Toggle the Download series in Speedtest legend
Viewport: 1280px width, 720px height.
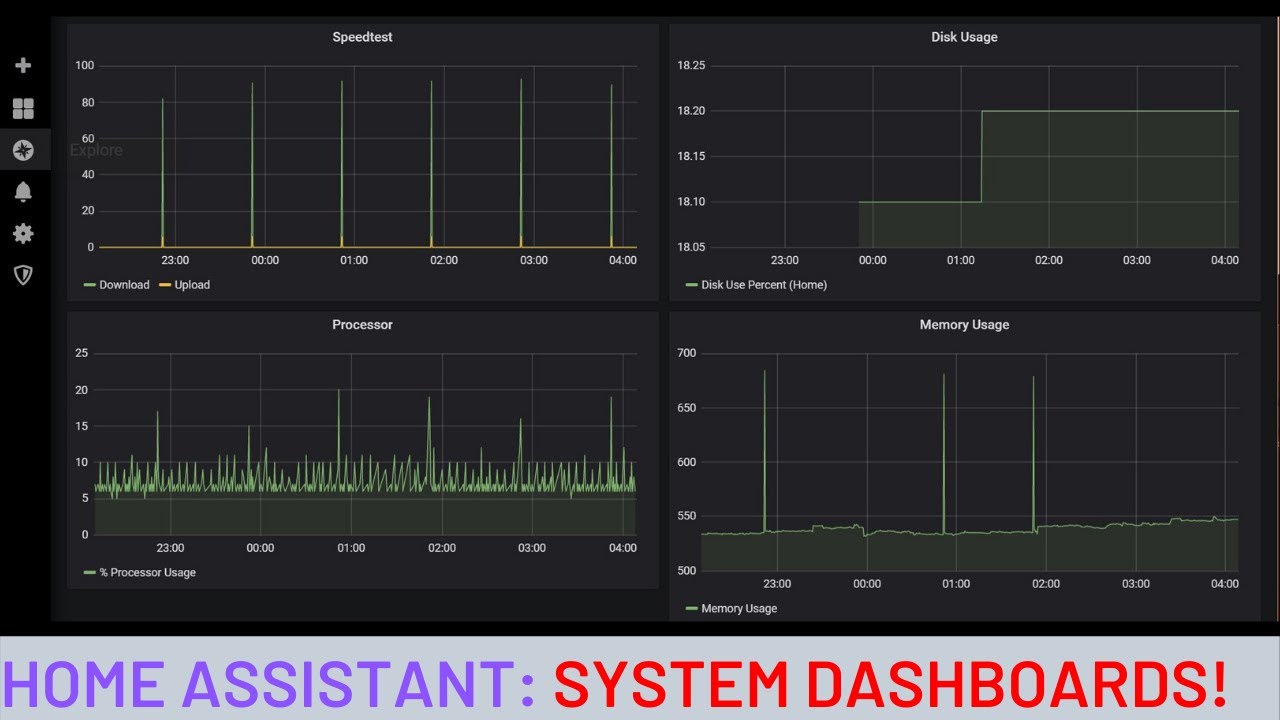(124, 285)
